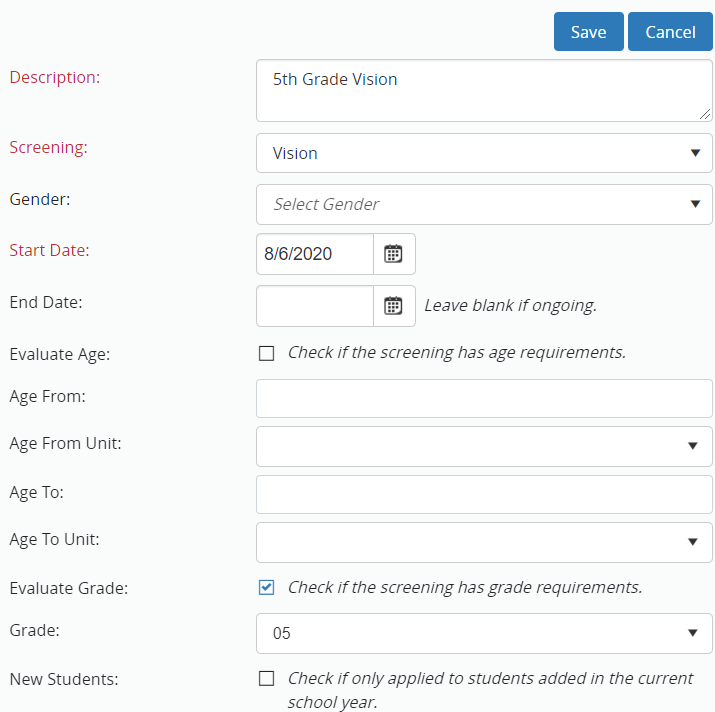
Task: Tick the New Students checkbox
Action: pos(266,679)
